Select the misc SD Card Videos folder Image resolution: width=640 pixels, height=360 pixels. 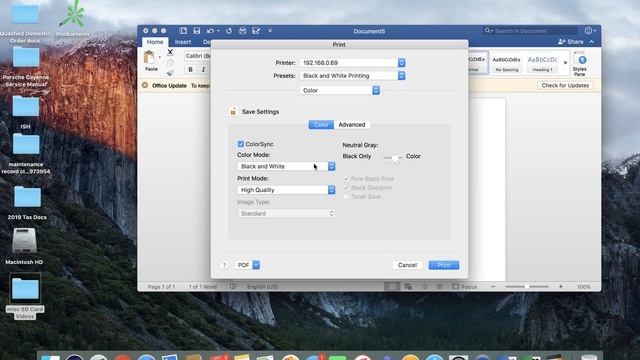click(x=25, y=288)
